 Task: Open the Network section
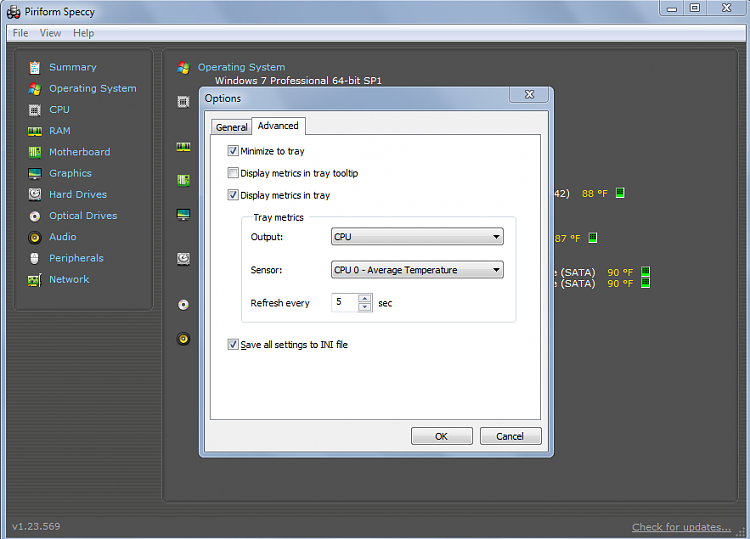(69, 279)
